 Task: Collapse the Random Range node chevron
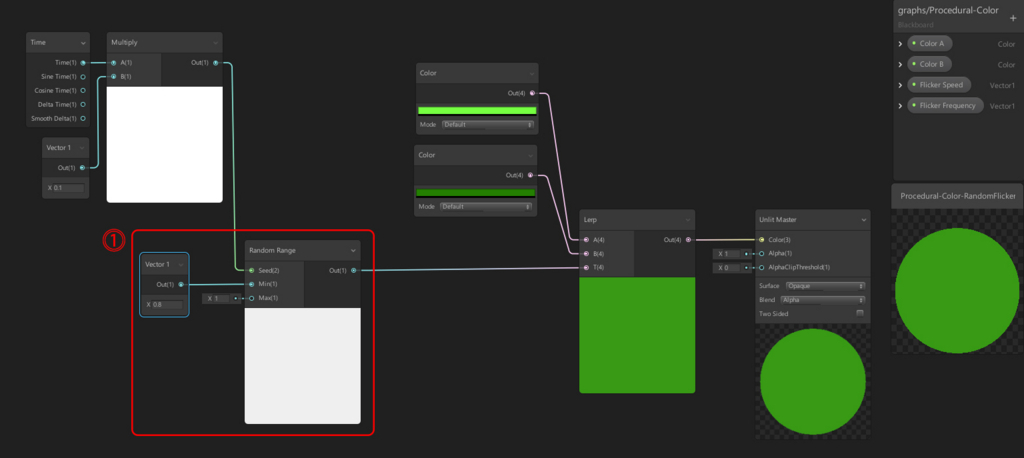point(353,250)
